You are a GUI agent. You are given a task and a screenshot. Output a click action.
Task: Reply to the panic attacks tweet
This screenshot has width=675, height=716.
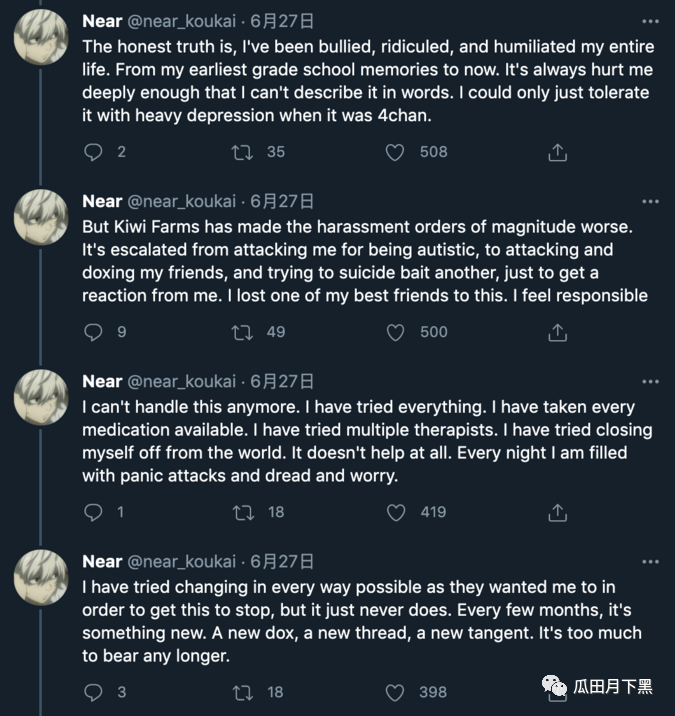pos(94,512)
